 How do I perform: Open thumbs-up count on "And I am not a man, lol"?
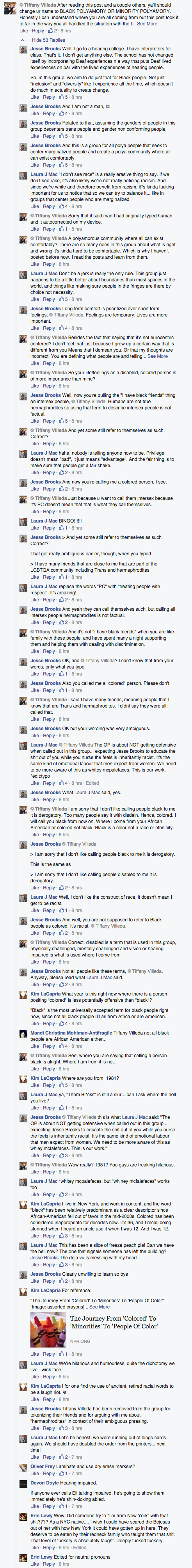63,113
